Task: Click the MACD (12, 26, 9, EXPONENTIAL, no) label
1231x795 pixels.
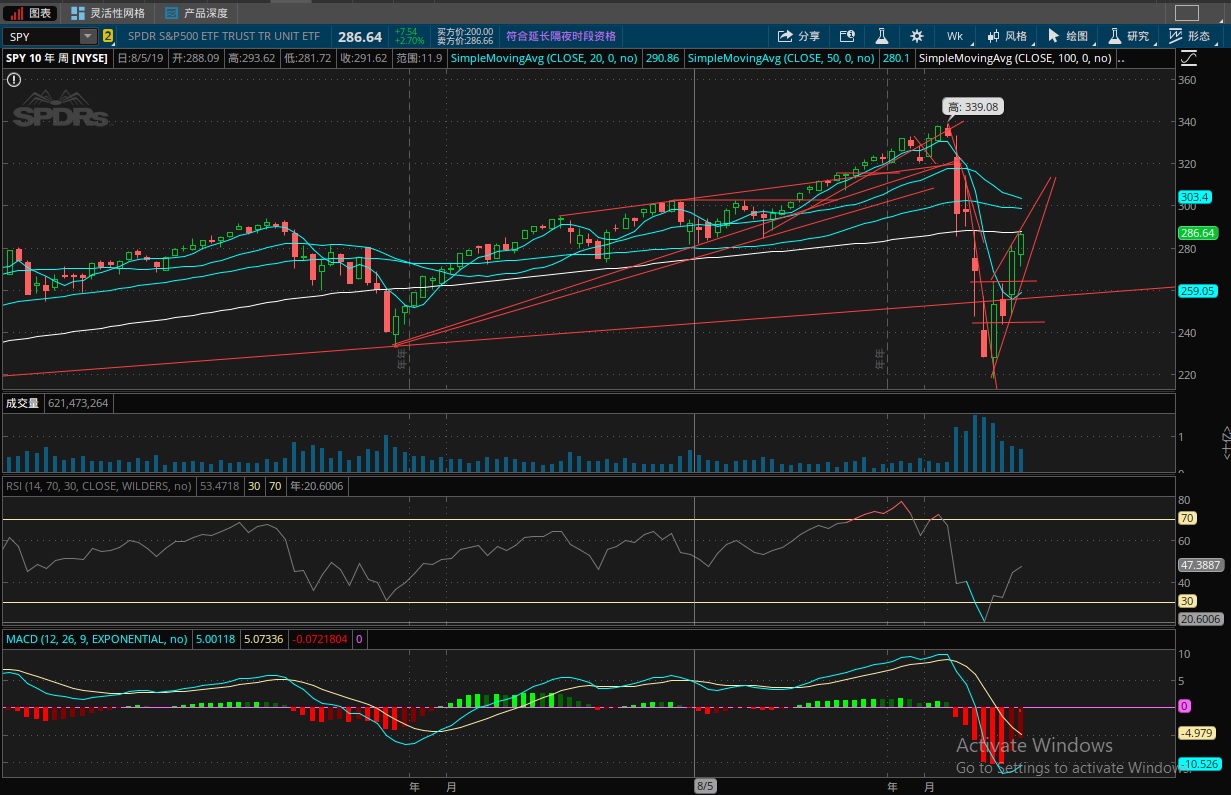Action: pos(98,638)
